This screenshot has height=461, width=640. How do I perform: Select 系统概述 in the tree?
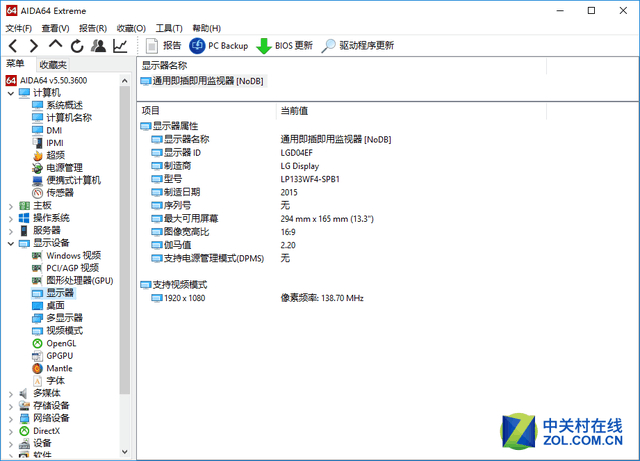click(x=58, y=105)
